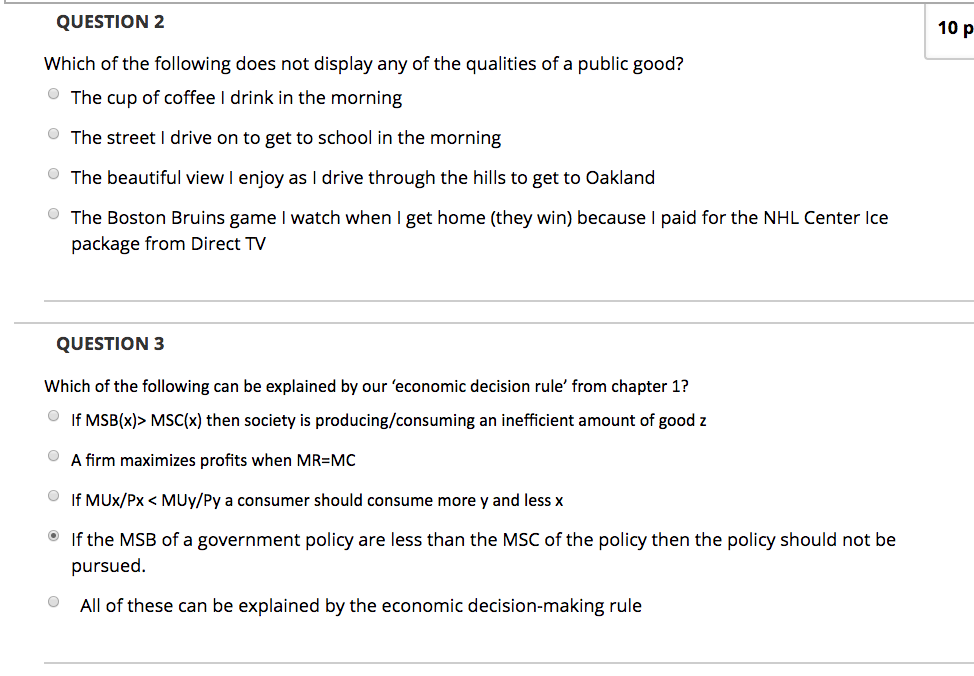974x676 pixels.
Task: Select the all of these answer option
Action: click(53, 600)
